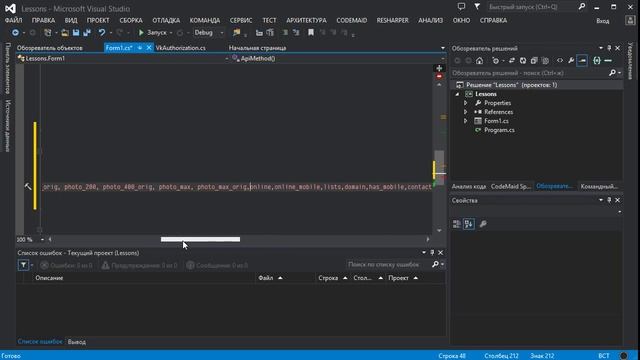Click the Categorized icon in Properties panel
This screenshot has width=640, height=360.
457,224
